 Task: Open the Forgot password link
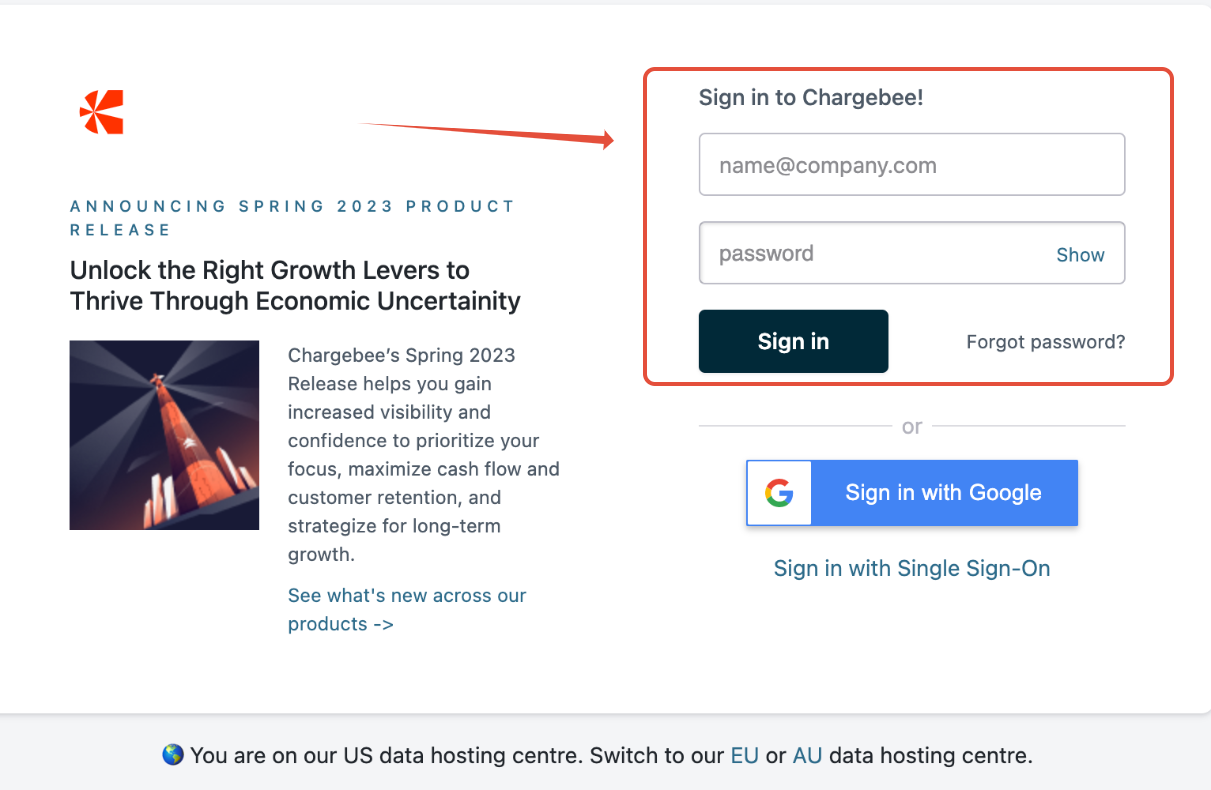pyautogui.click(x=1045, y=342)
